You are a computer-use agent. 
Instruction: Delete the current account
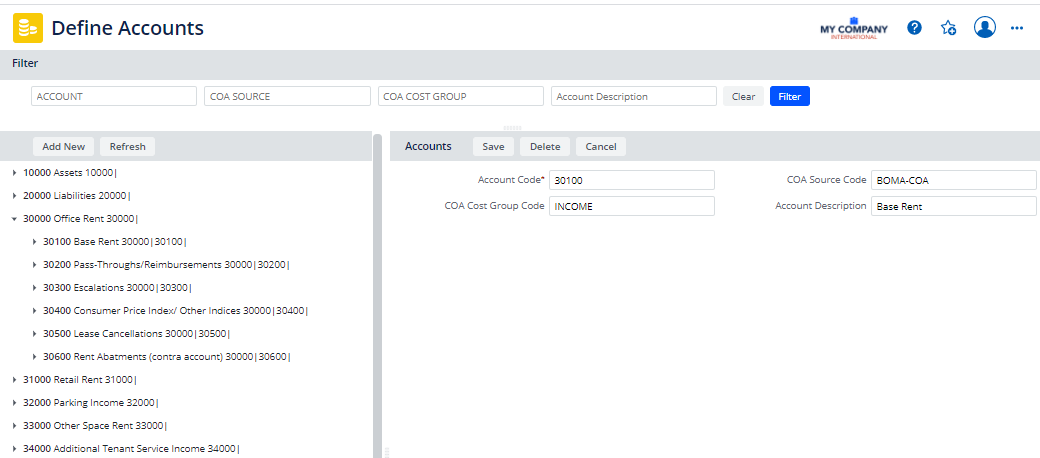tap(545, 147)
